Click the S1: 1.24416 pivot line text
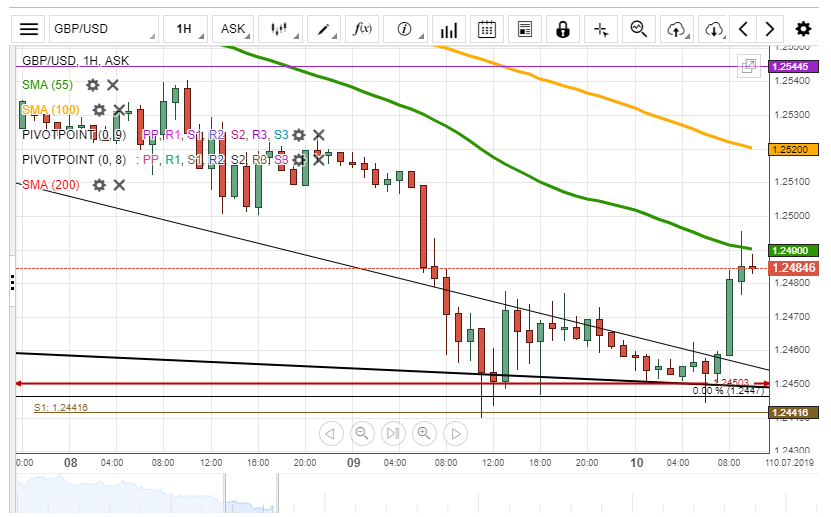The height and width of the screenshot is (517, 831). click(61, 407)
